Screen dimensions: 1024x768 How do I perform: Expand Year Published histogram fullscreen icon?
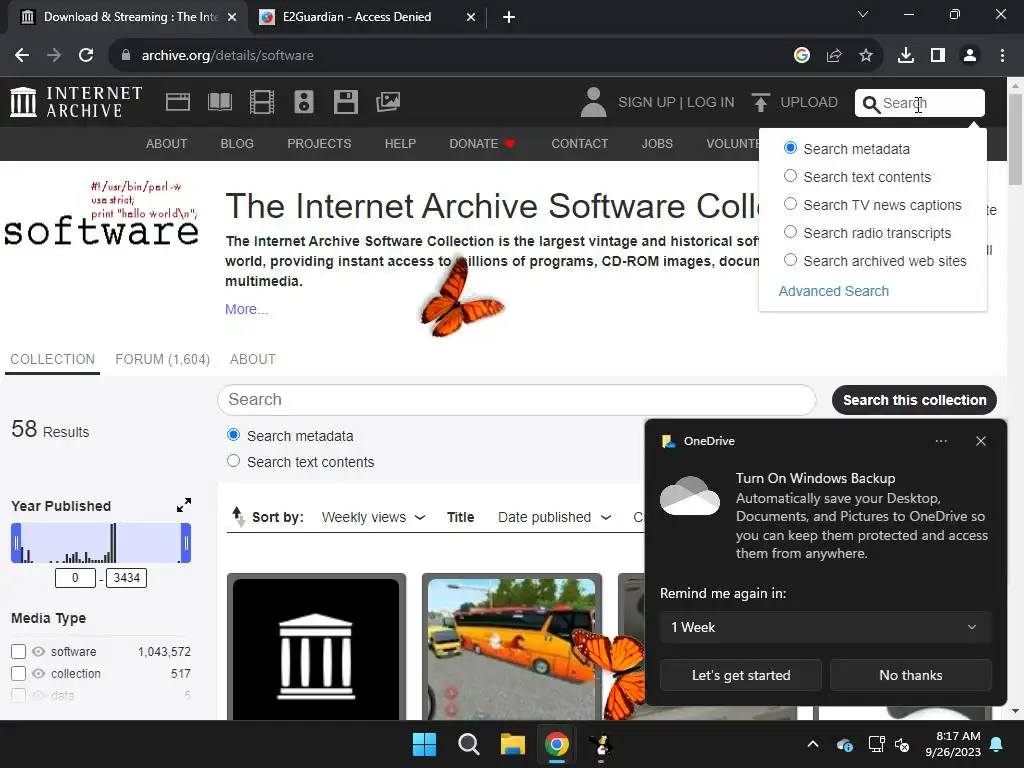(184, 505)
